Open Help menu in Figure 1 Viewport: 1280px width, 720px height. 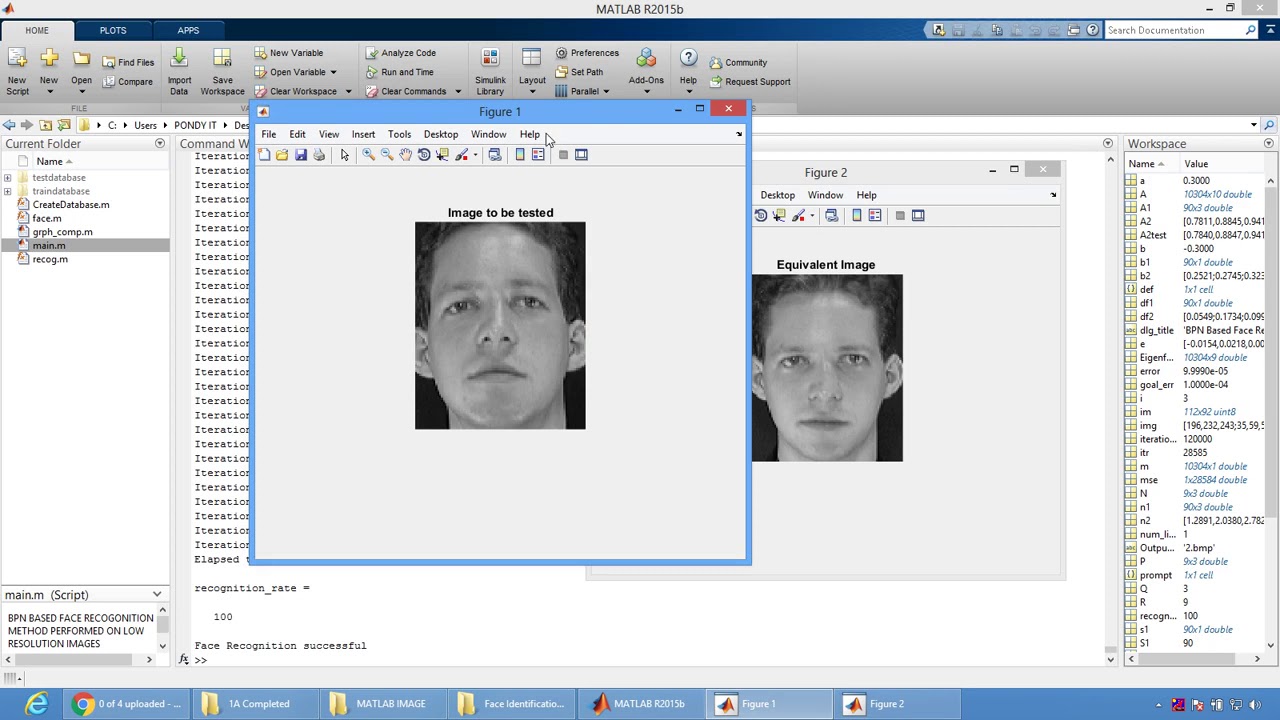(529, 134)
